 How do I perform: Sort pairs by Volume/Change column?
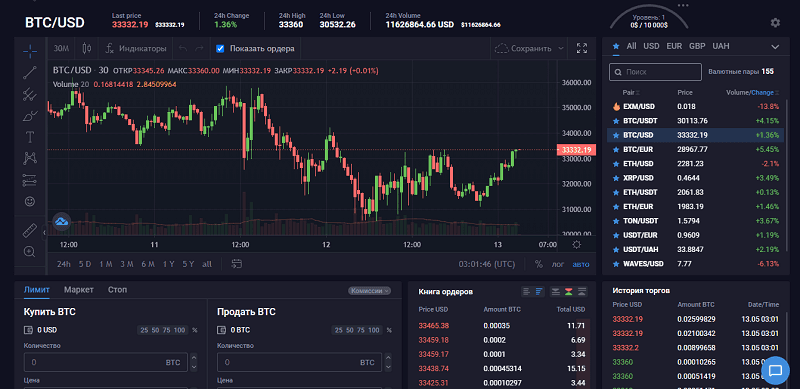click(x=753, y=92)
